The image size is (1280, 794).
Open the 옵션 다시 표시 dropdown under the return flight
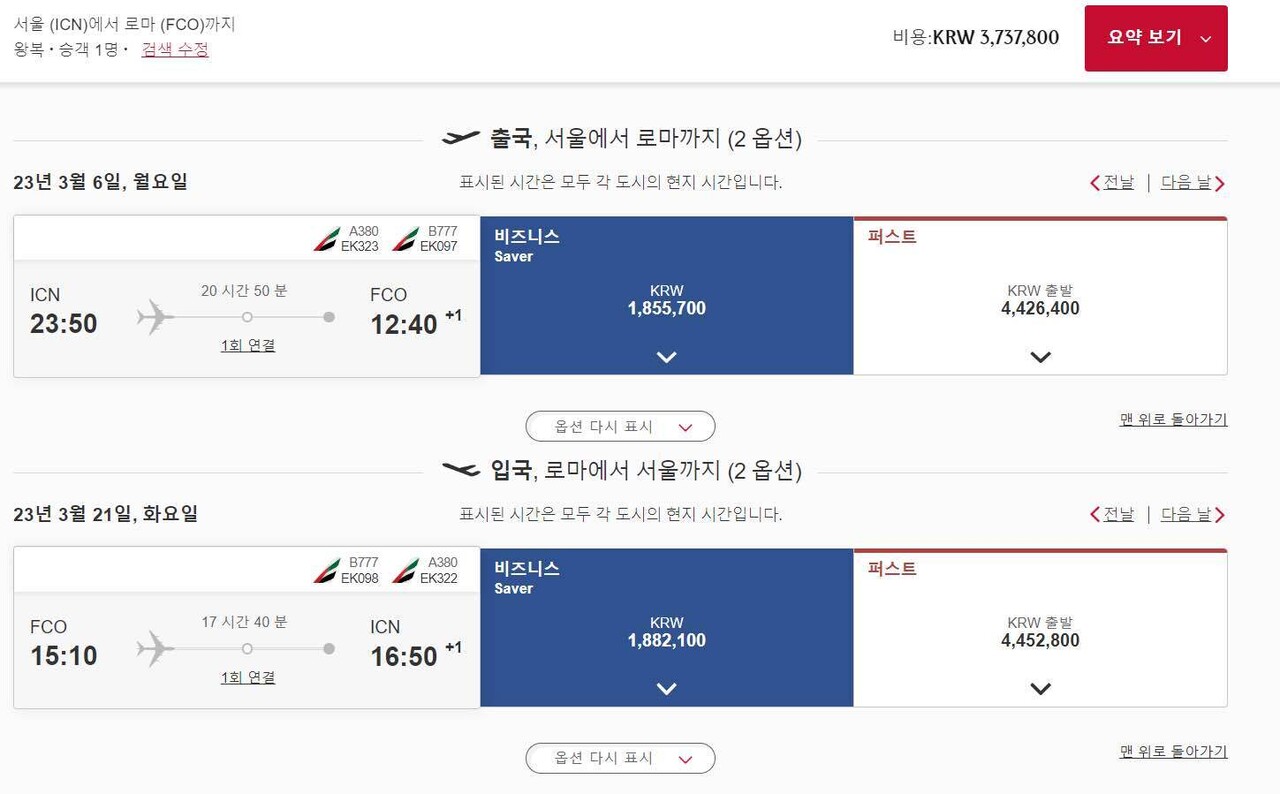(620, 758)
